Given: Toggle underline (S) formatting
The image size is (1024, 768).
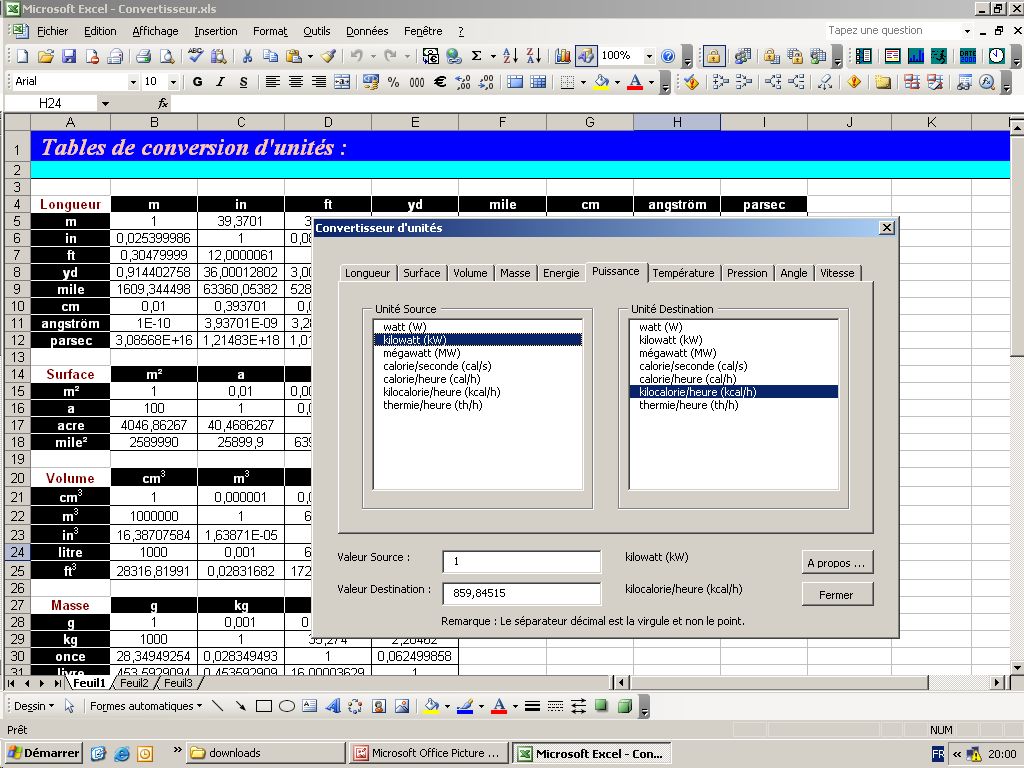Looking at the screenshot, I should pyautogui.click(x=244, y=82).
